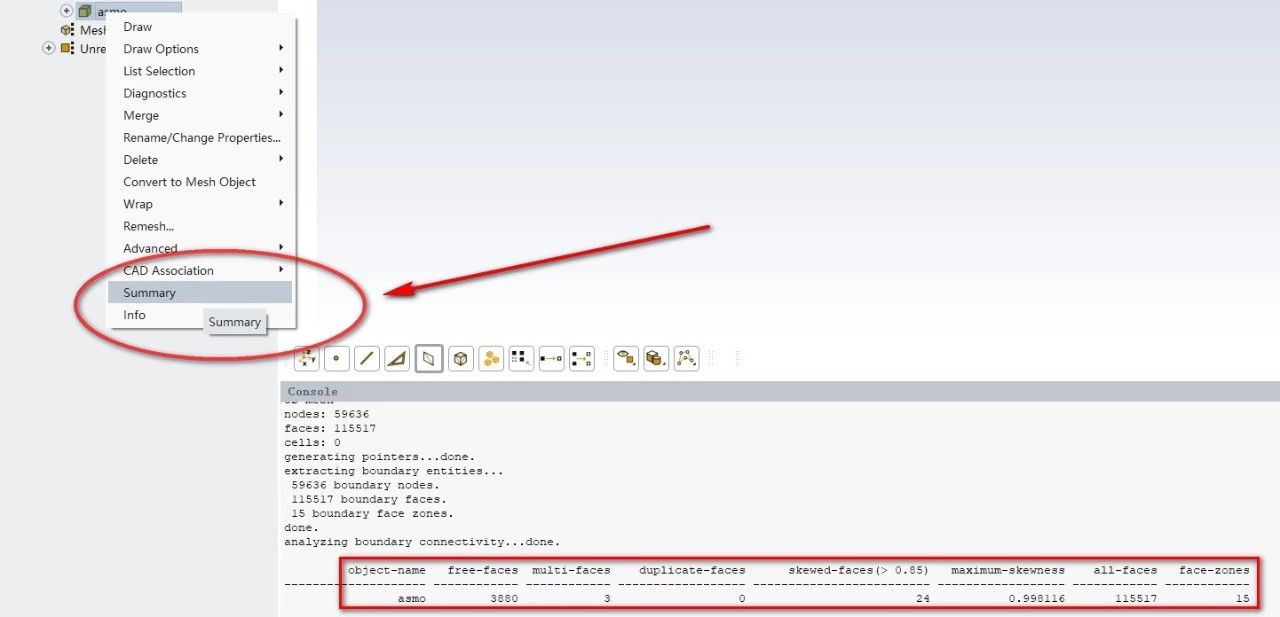Click the asmo object-name cell
Viewport: 1280px width, 617px height.
(412, 598)
